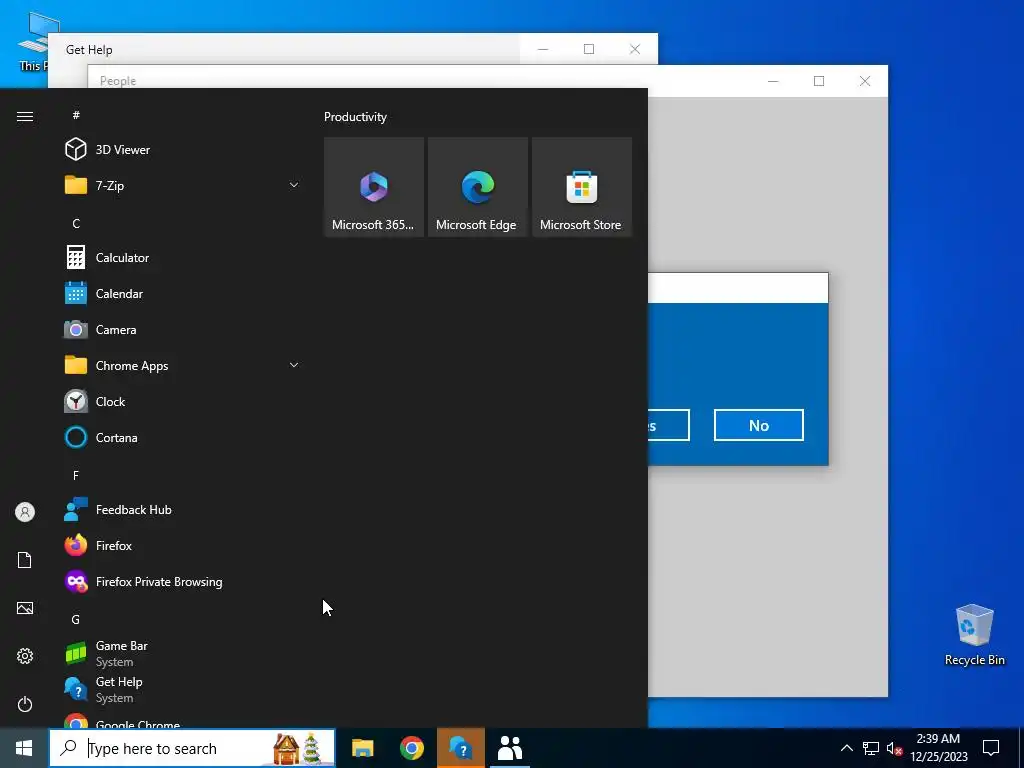Open Chrome from the taskbar

point(411,748)
